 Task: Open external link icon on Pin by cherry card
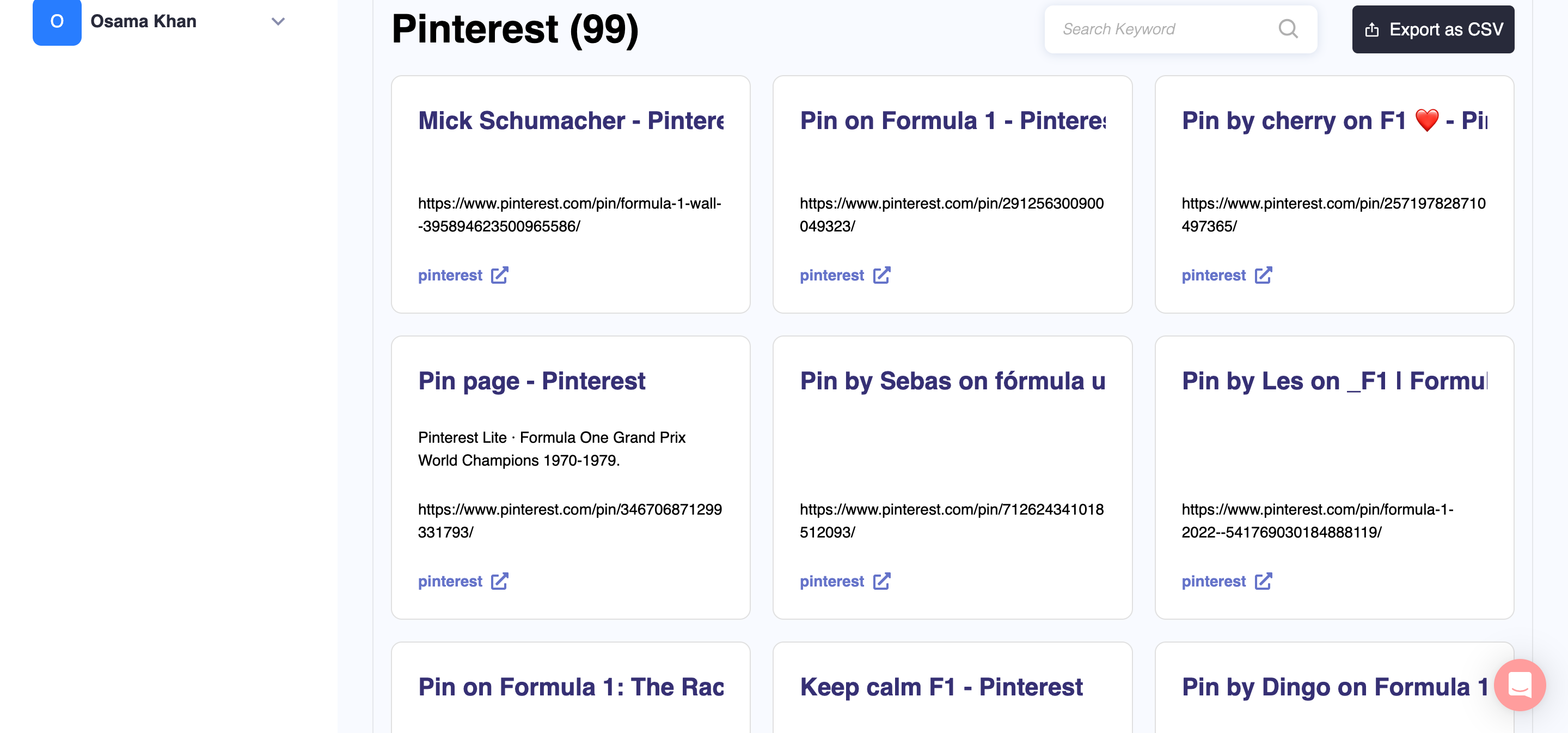point(1263,275)
